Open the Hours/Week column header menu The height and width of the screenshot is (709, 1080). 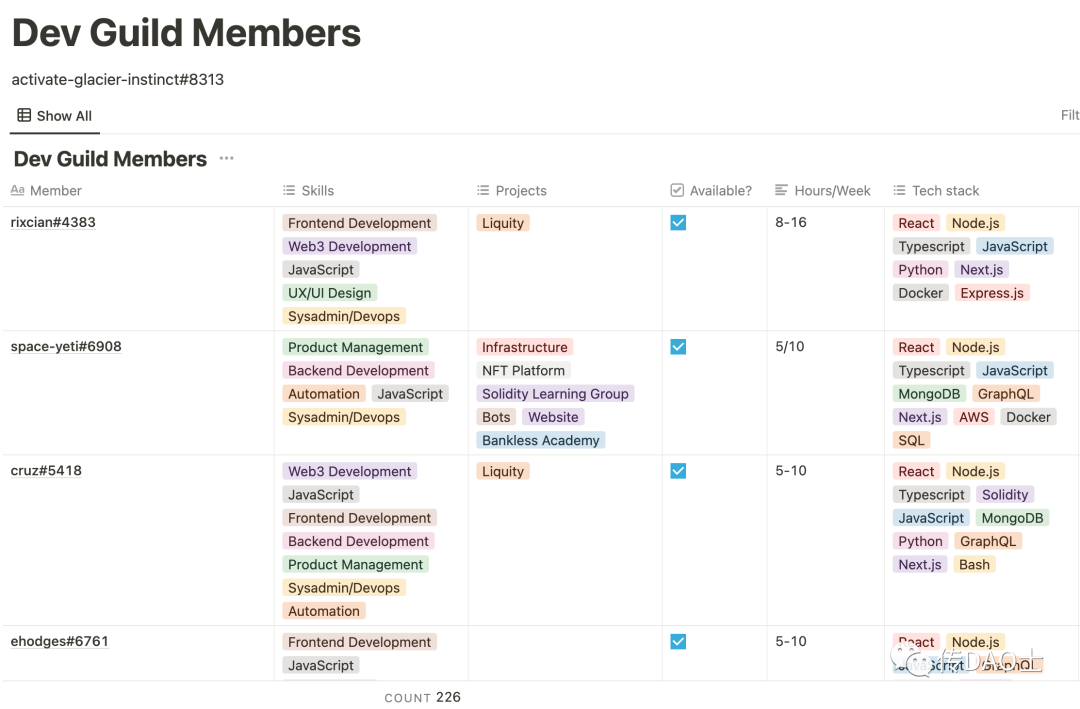pos(832,190)
